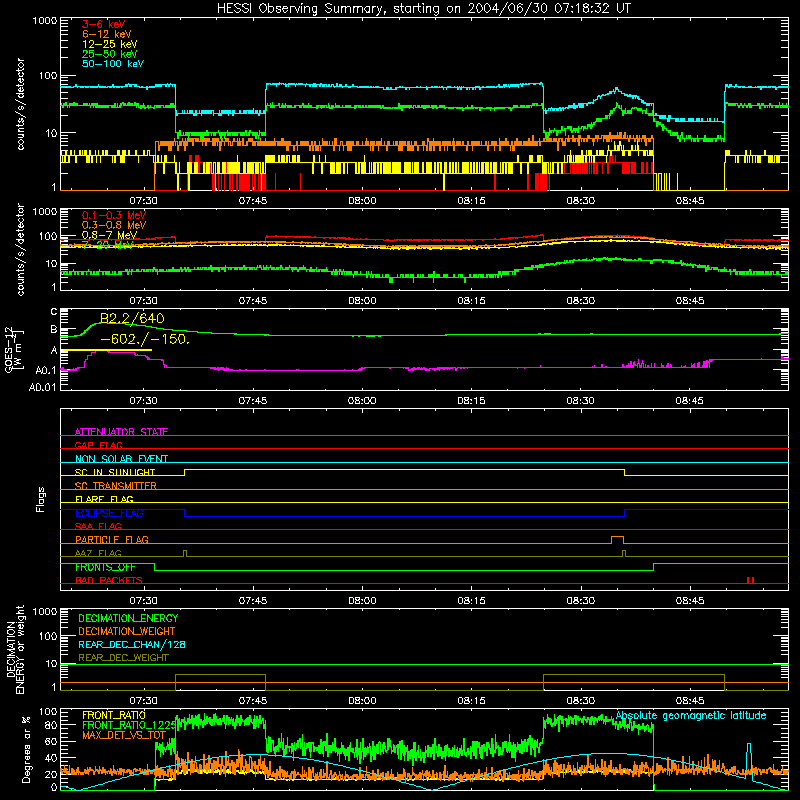Click the Degrees or % axis title

pos(26,749)
